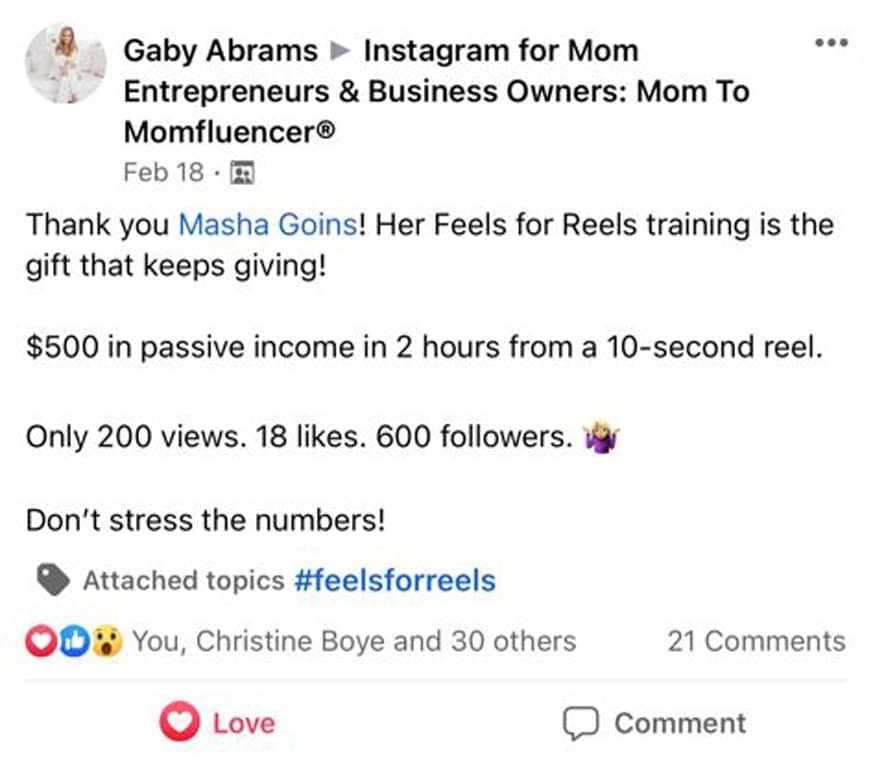Toggle the Love reaction heart button
The height and width of the screenshot is (759, 873).
[x=181, y=723]
